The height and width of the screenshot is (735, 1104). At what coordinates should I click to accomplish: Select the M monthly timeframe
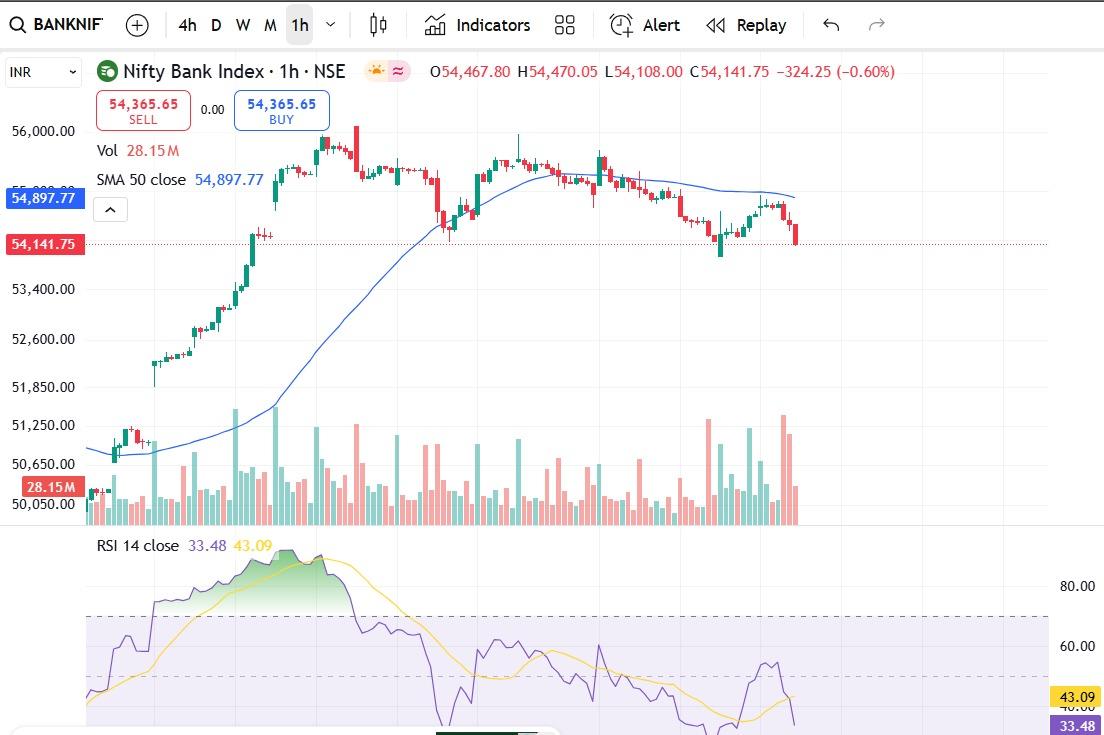tap(270, 25)
